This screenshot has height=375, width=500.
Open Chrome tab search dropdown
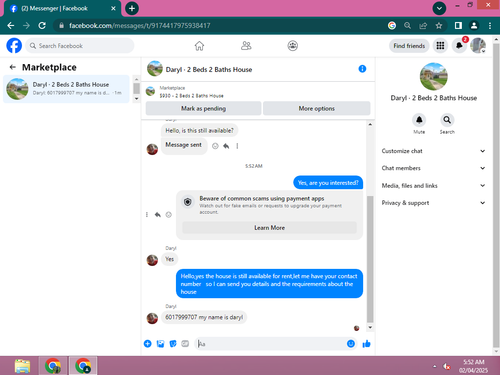click(439, 8)
